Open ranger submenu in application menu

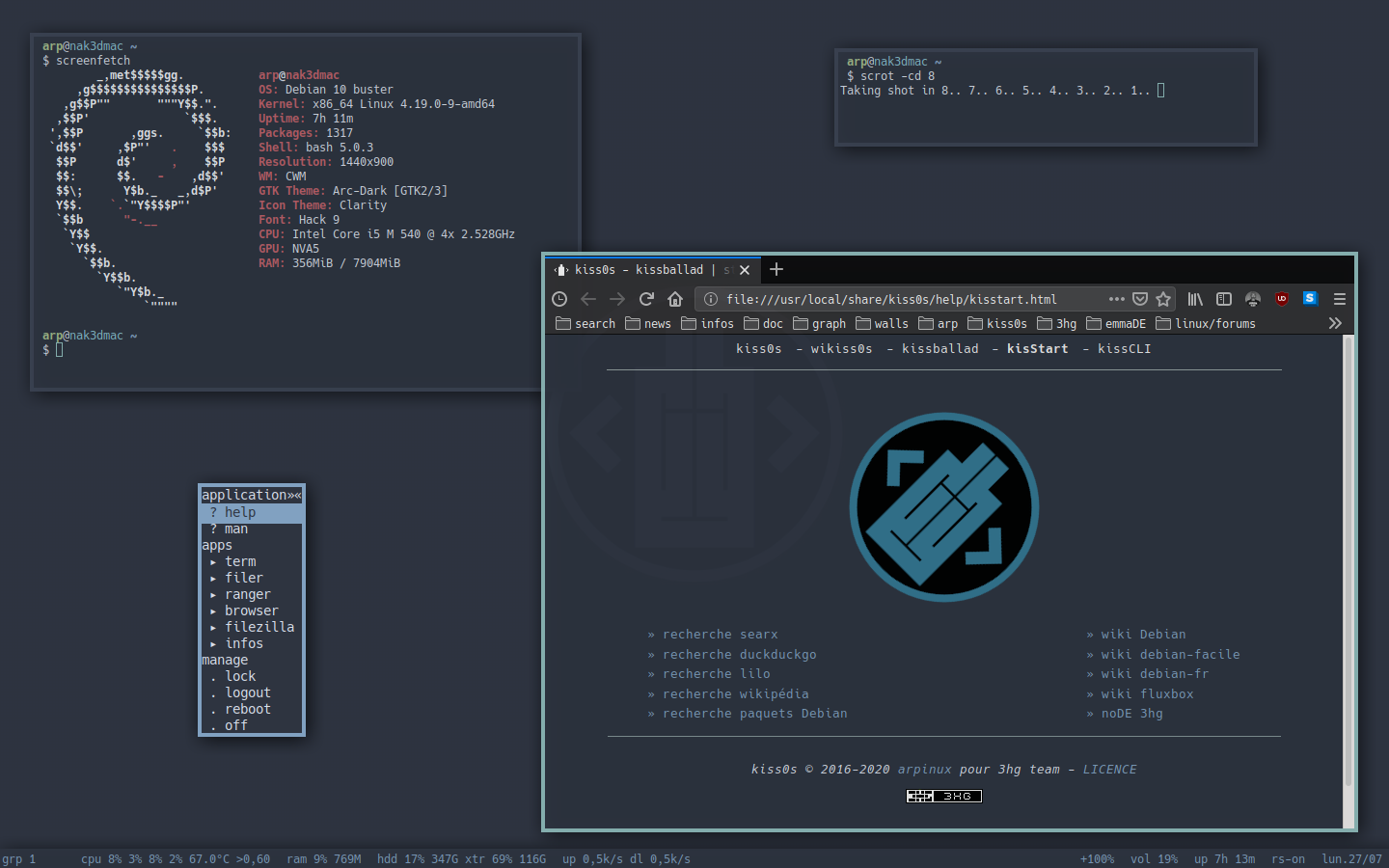pyautogui.click(x=252, y=595)
